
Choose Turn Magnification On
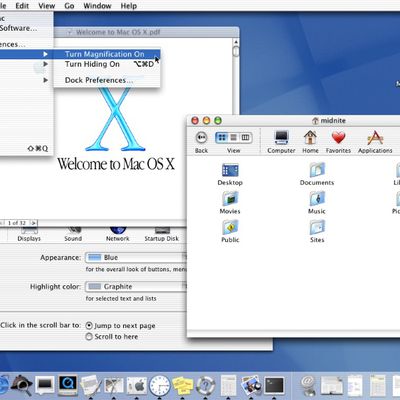click(107, 54)
